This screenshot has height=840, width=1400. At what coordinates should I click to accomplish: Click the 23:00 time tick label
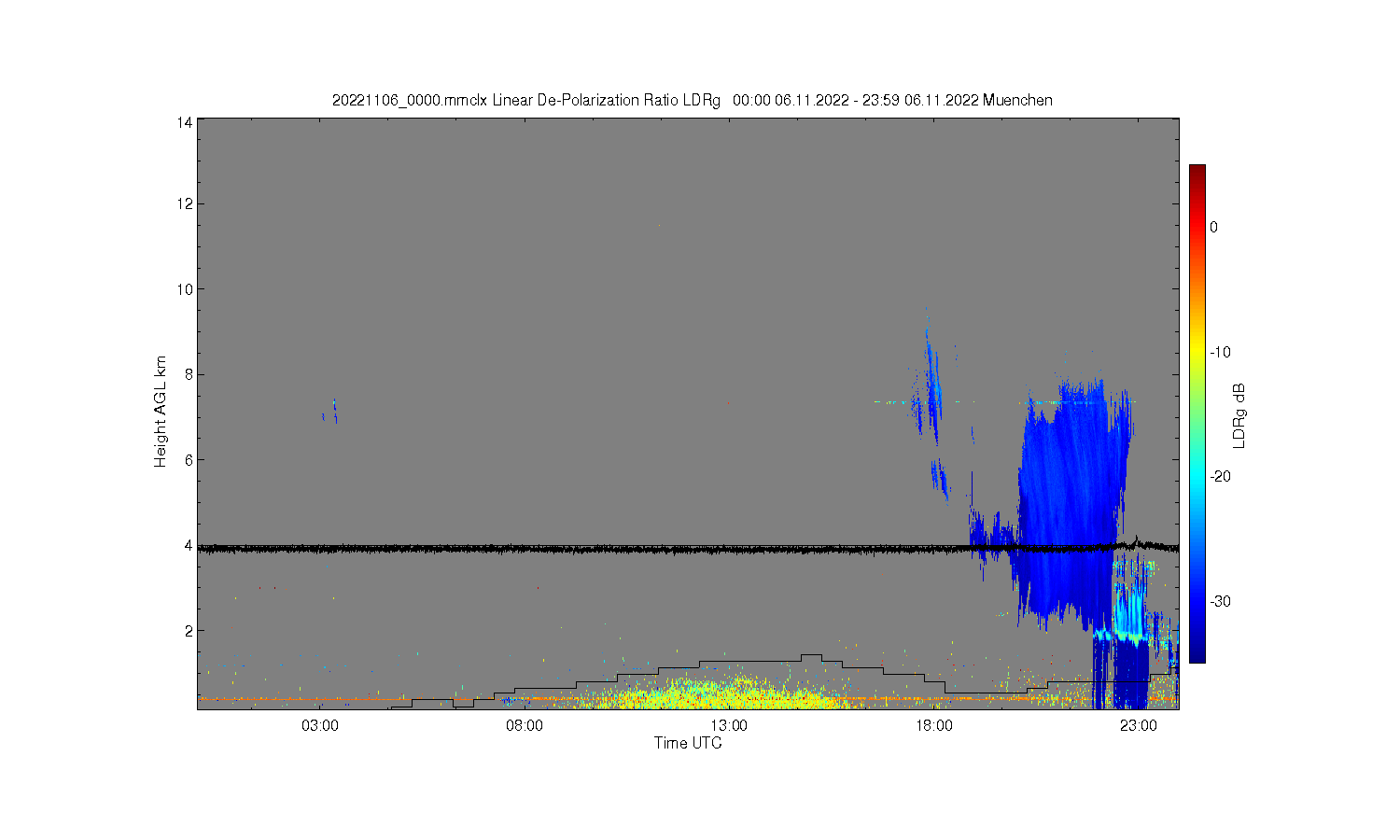tap(1138, 725)
